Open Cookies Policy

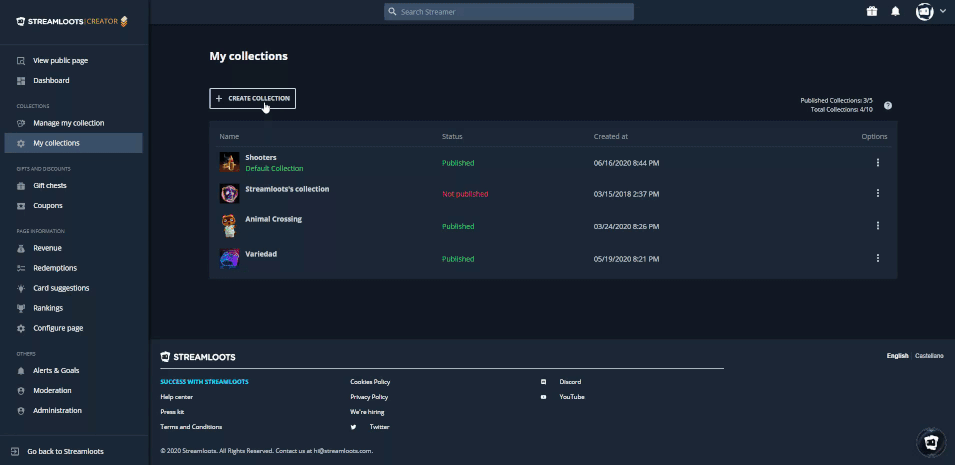(370, 382)
